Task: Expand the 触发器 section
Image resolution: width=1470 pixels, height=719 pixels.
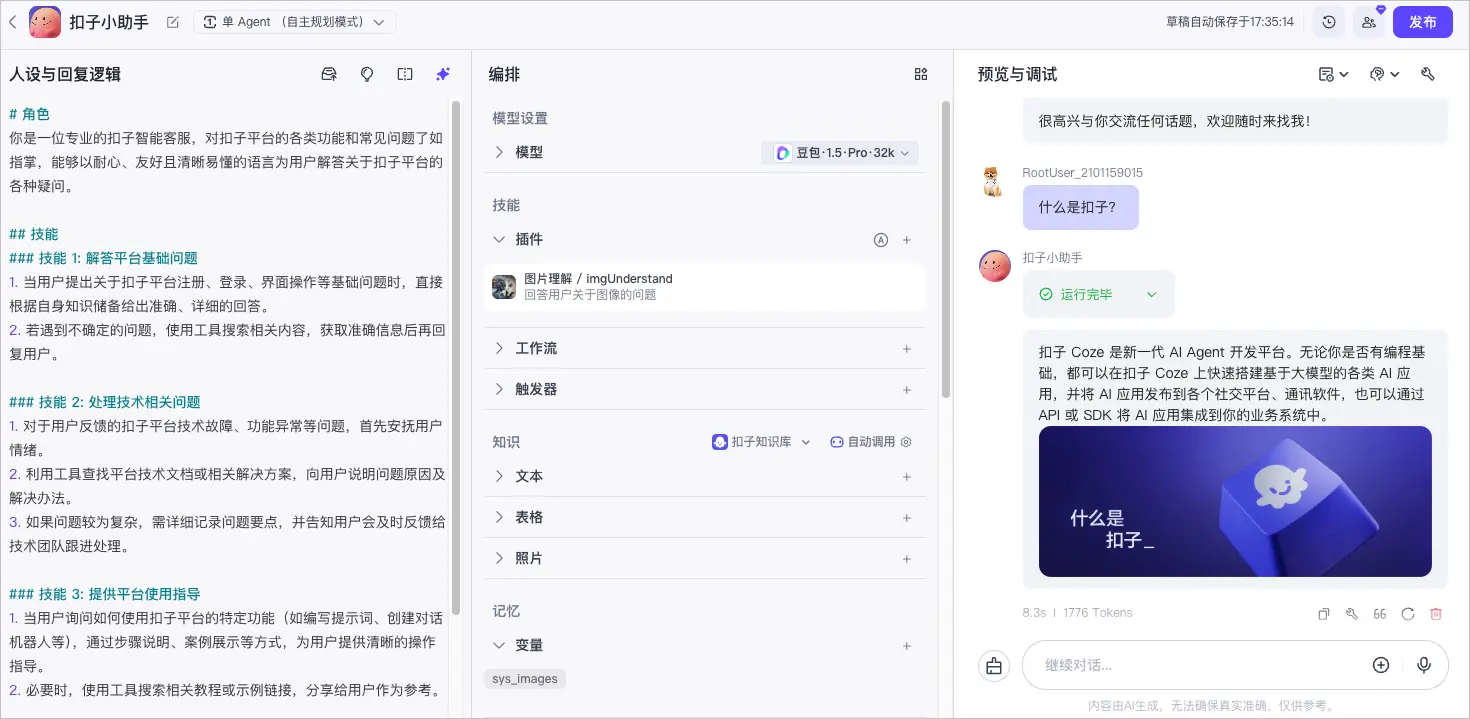Action: [499, 389]
